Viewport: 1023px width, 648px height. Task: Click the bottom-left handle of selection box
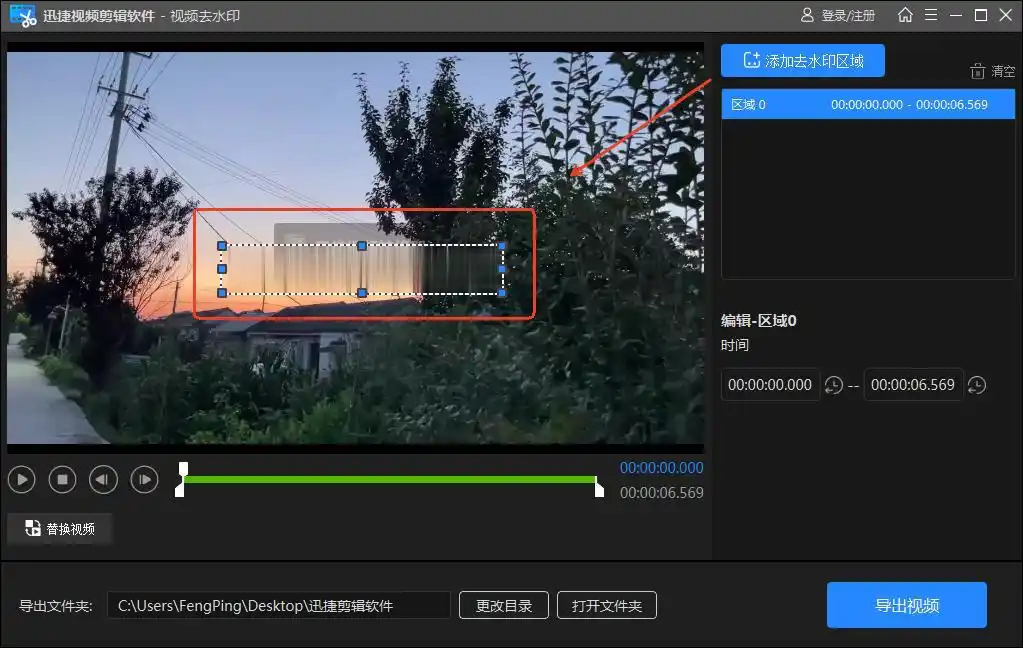click(x=222, y=293)
